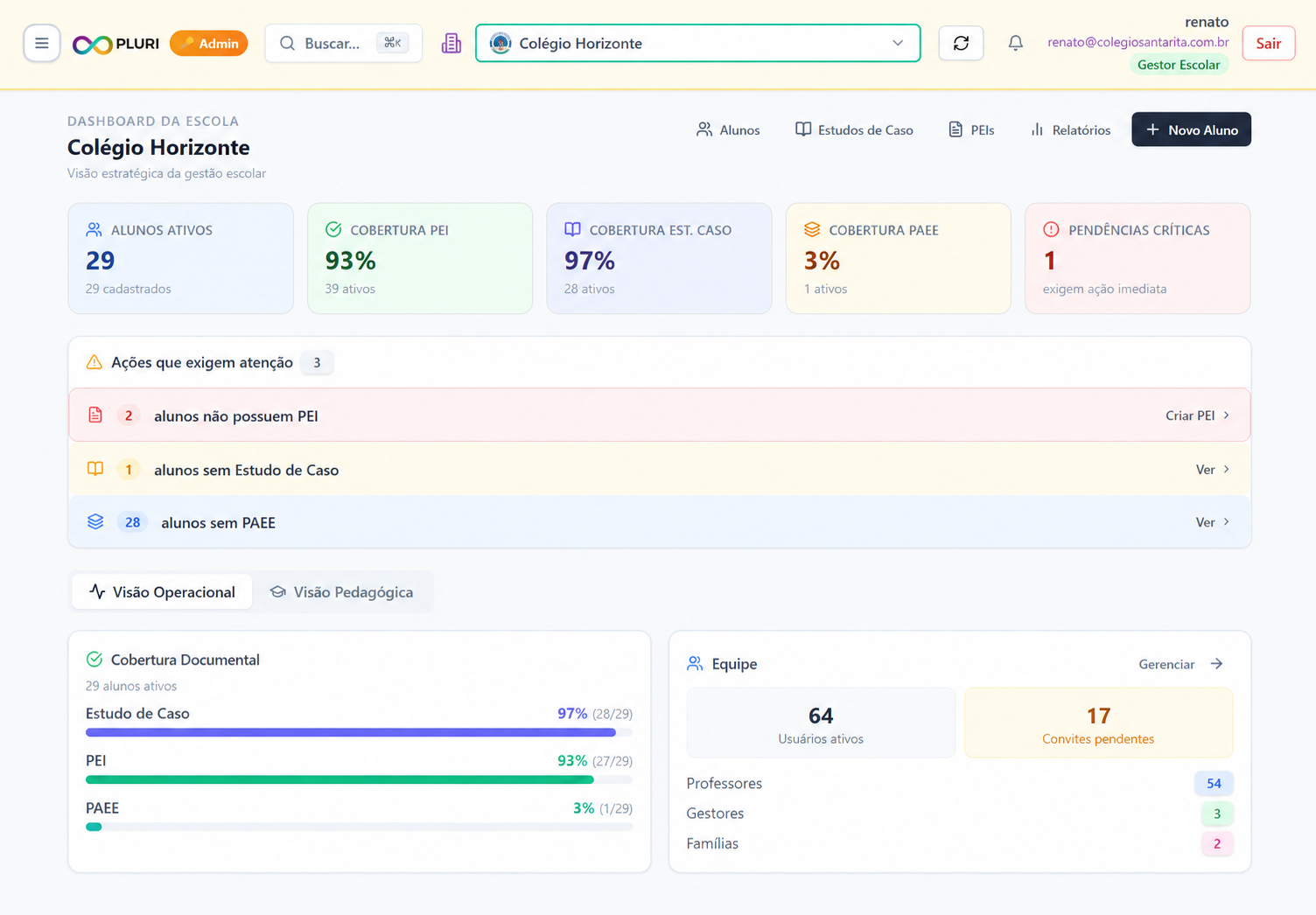Open Estudos de Caso navigation item

(854, 129)
